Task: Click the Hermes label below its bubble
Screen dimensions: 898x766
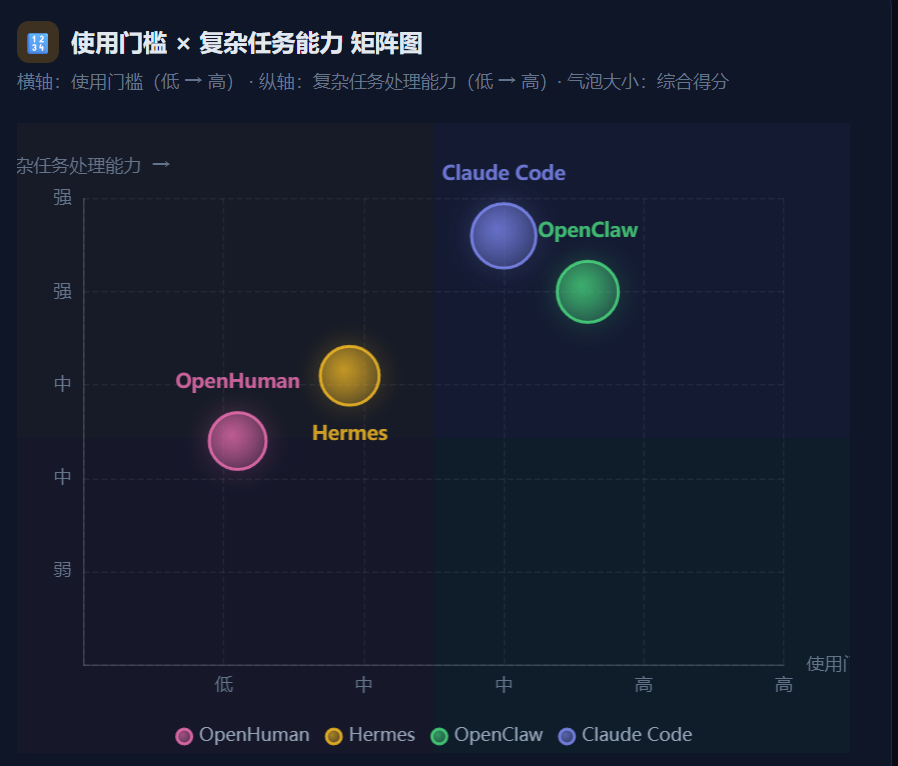Action: 349,433
